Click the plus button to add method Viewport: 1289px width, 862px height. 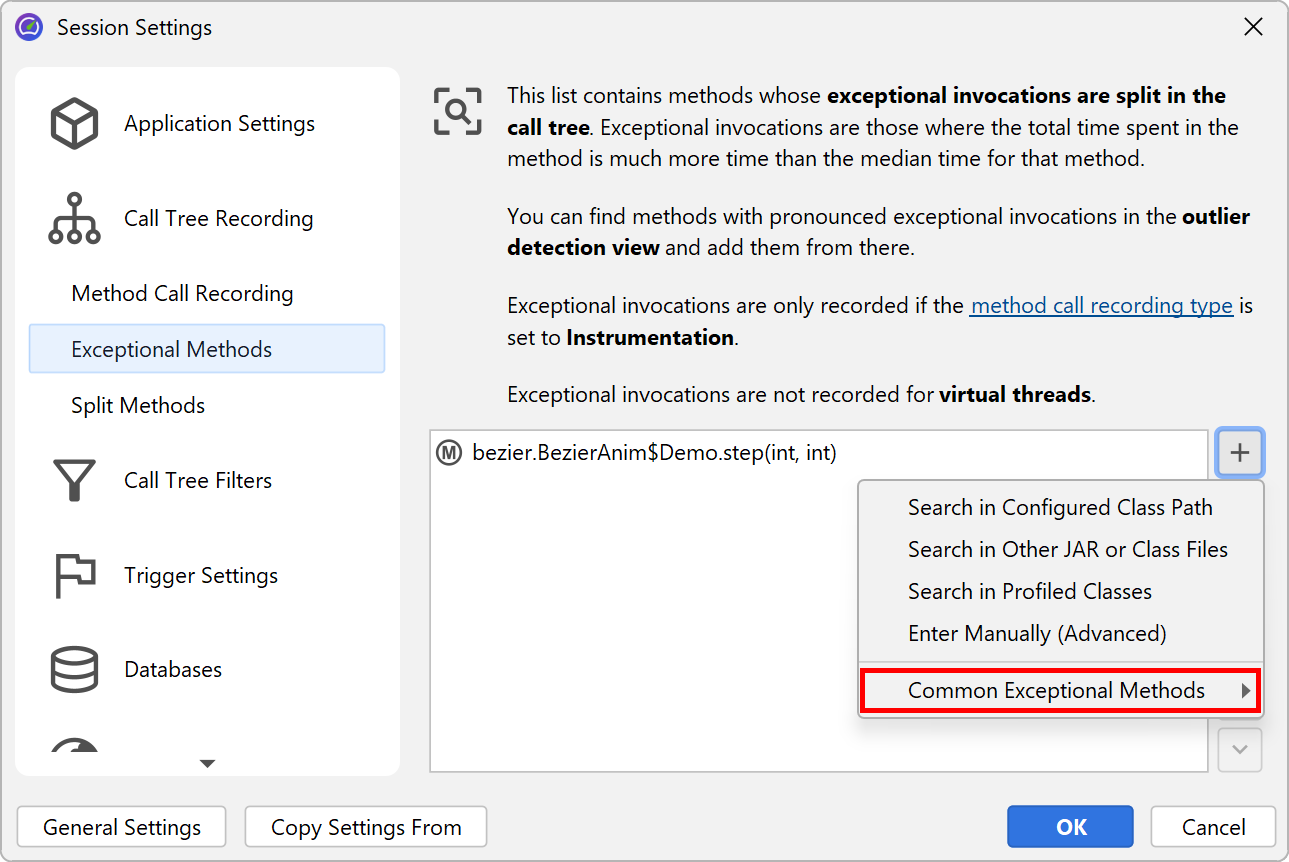click(1240, 453)
